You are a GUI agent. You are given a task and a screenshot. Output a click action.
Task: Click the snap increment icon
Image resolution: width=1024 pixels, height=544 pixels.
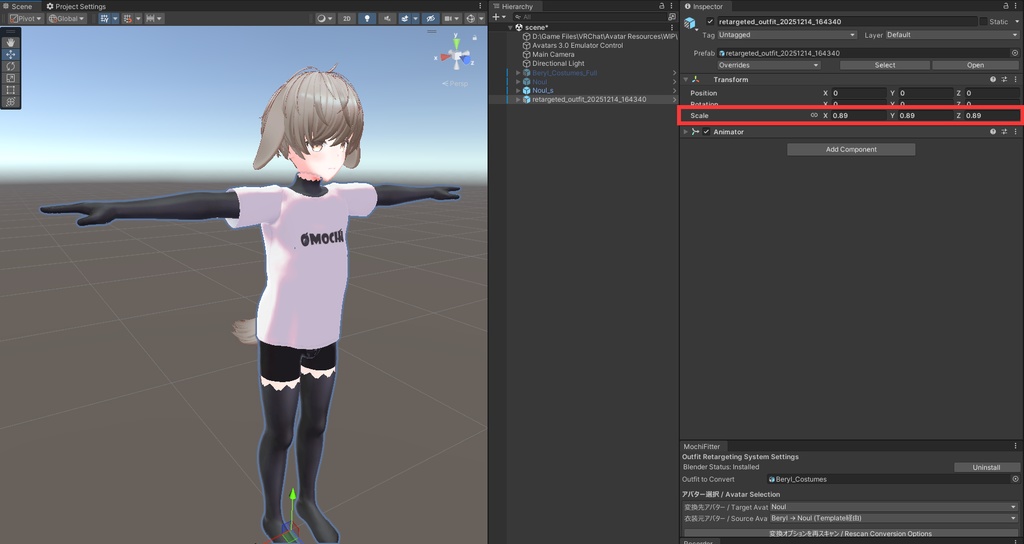pos(128,18)
